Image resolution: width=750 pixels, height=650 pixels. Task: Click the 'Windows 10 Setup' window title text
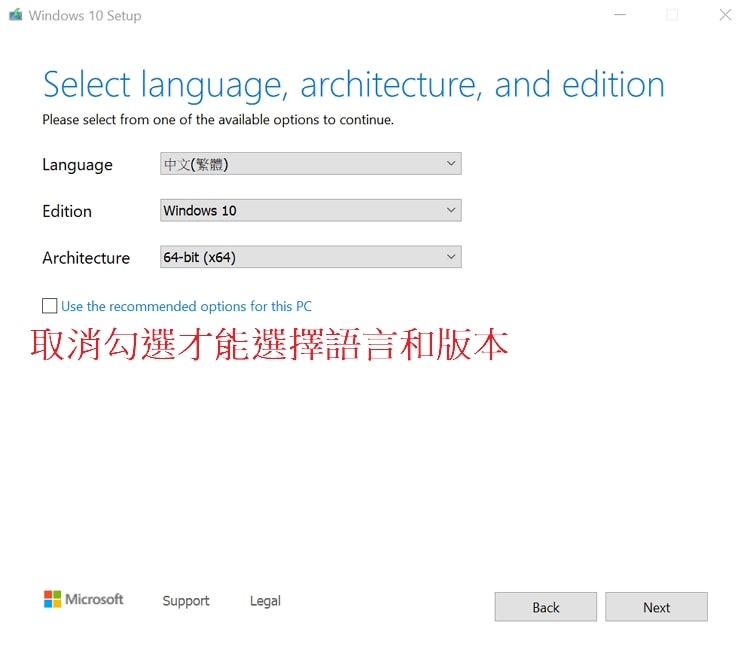85,16
